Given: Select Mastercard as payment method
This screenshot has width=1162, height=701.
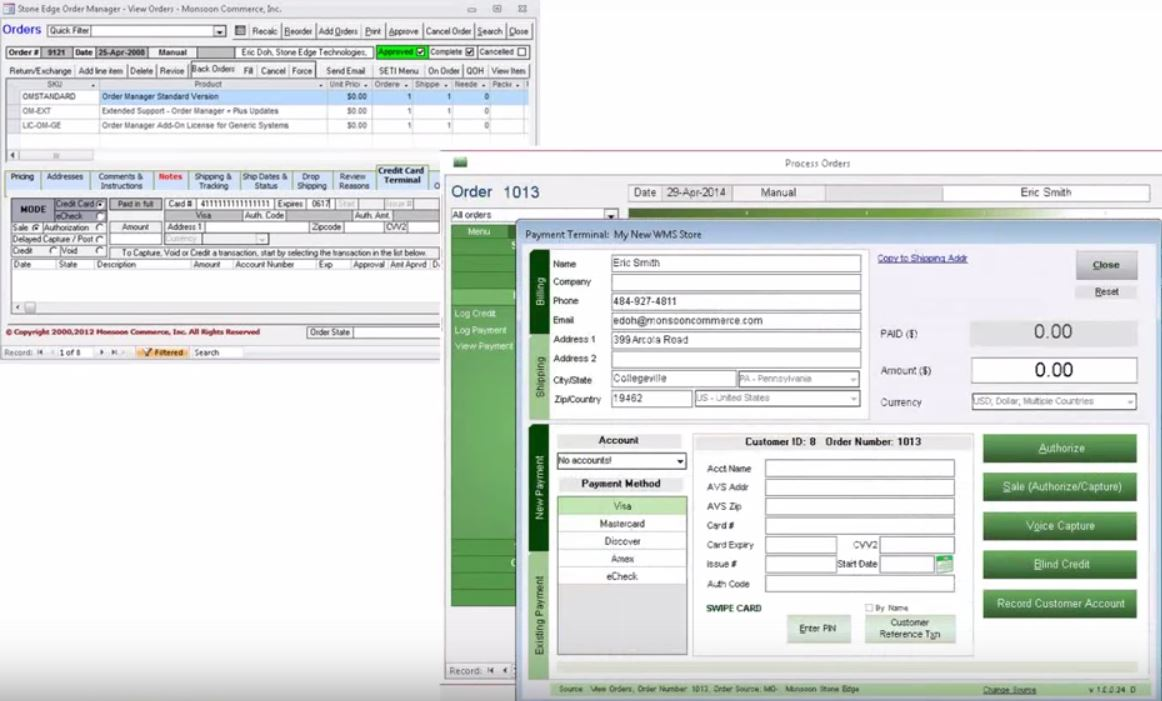Looking at the screenshot, I should 620,523.
